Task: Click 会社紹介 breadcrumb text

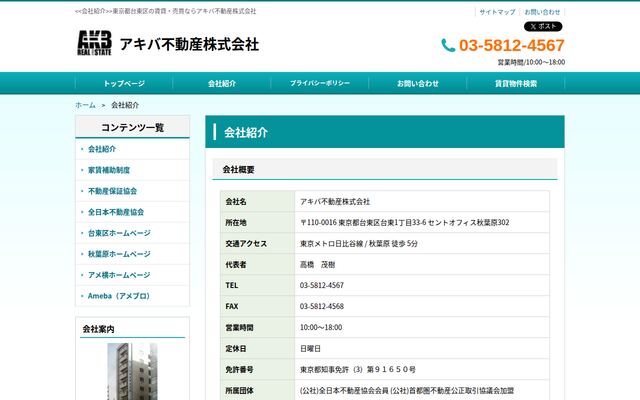Action: [125, 105]
